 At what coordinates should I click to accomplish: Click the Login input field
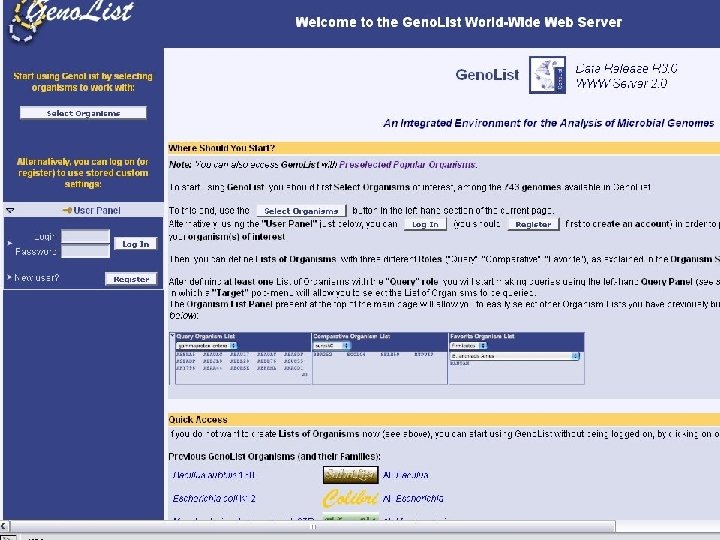click(85, 236)
